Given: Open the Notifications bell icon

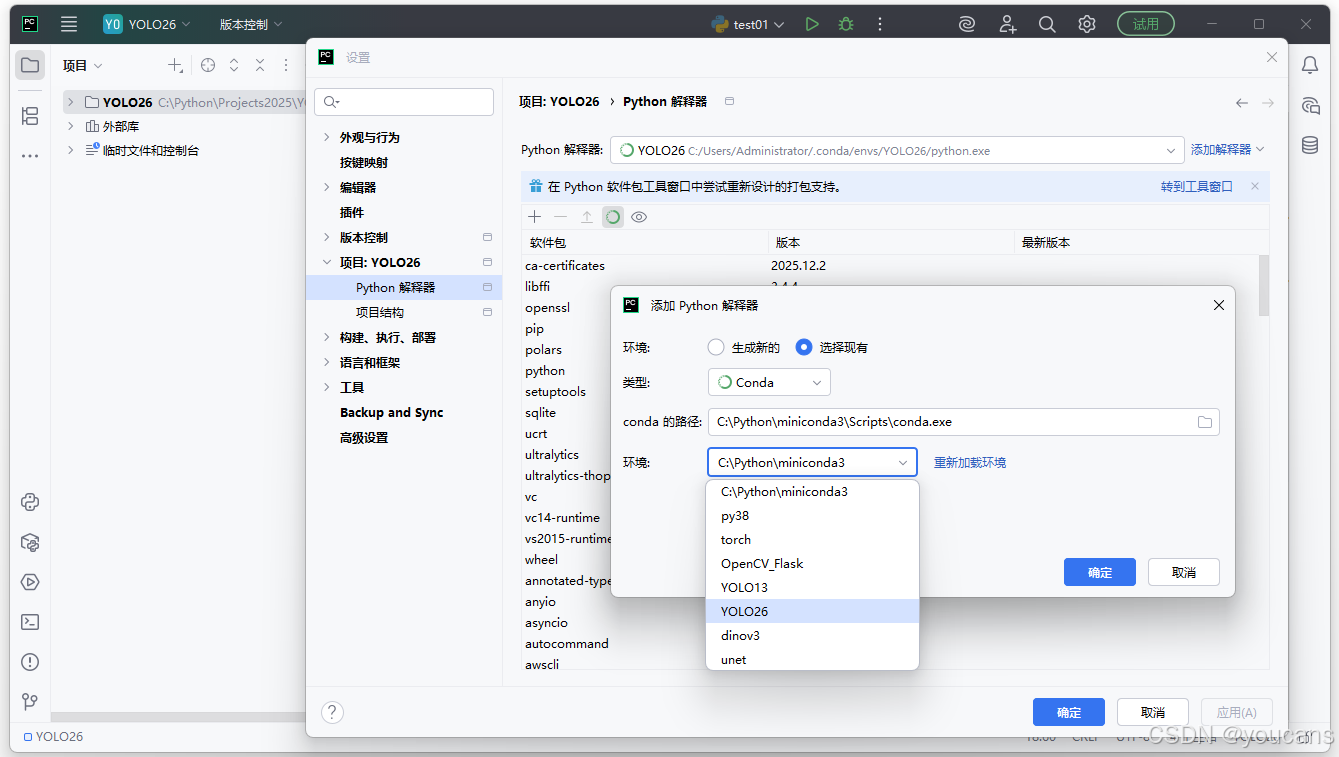Looking at the screenshot, I should coord(1310,65).
